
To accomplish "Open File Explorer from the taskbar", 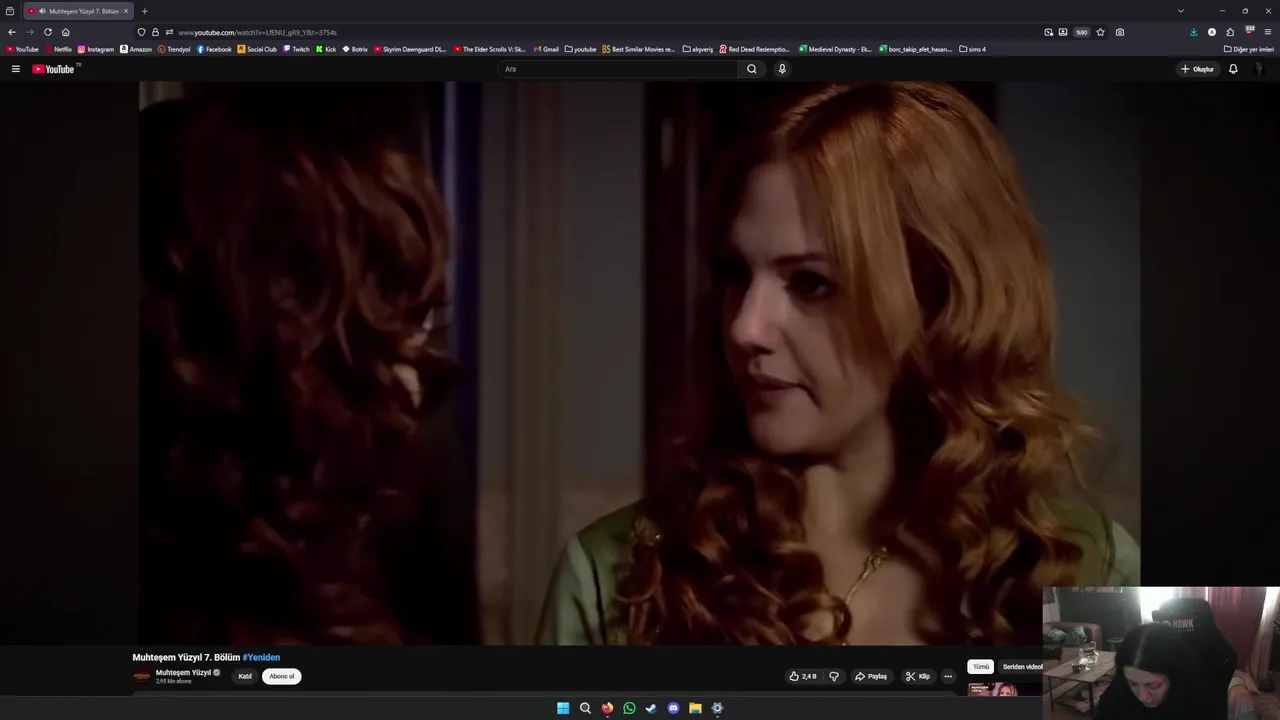I will point(695,708).
